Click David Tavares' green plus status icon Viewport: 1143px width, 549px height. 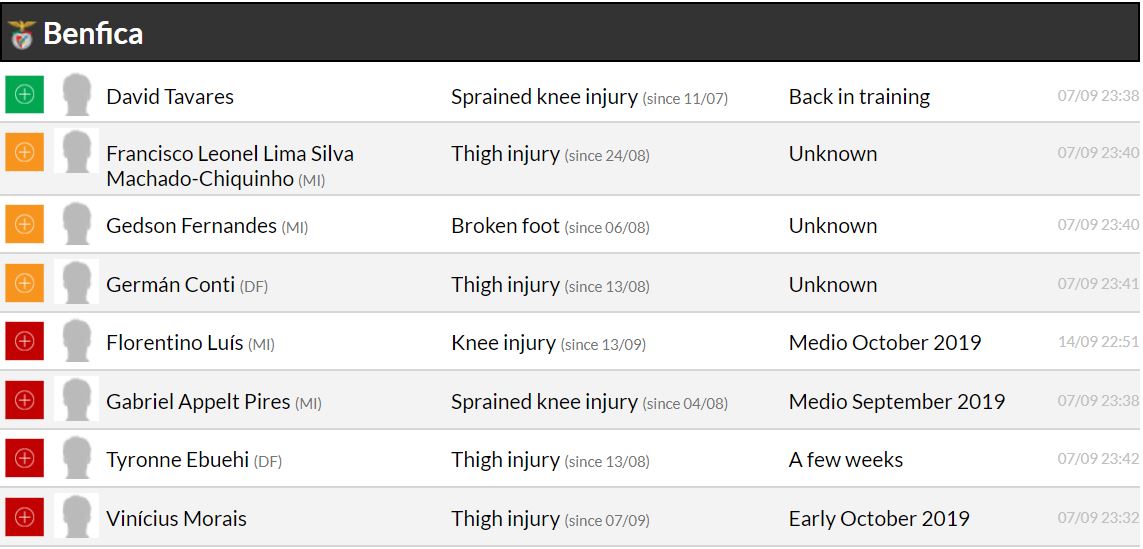[25, 95]
